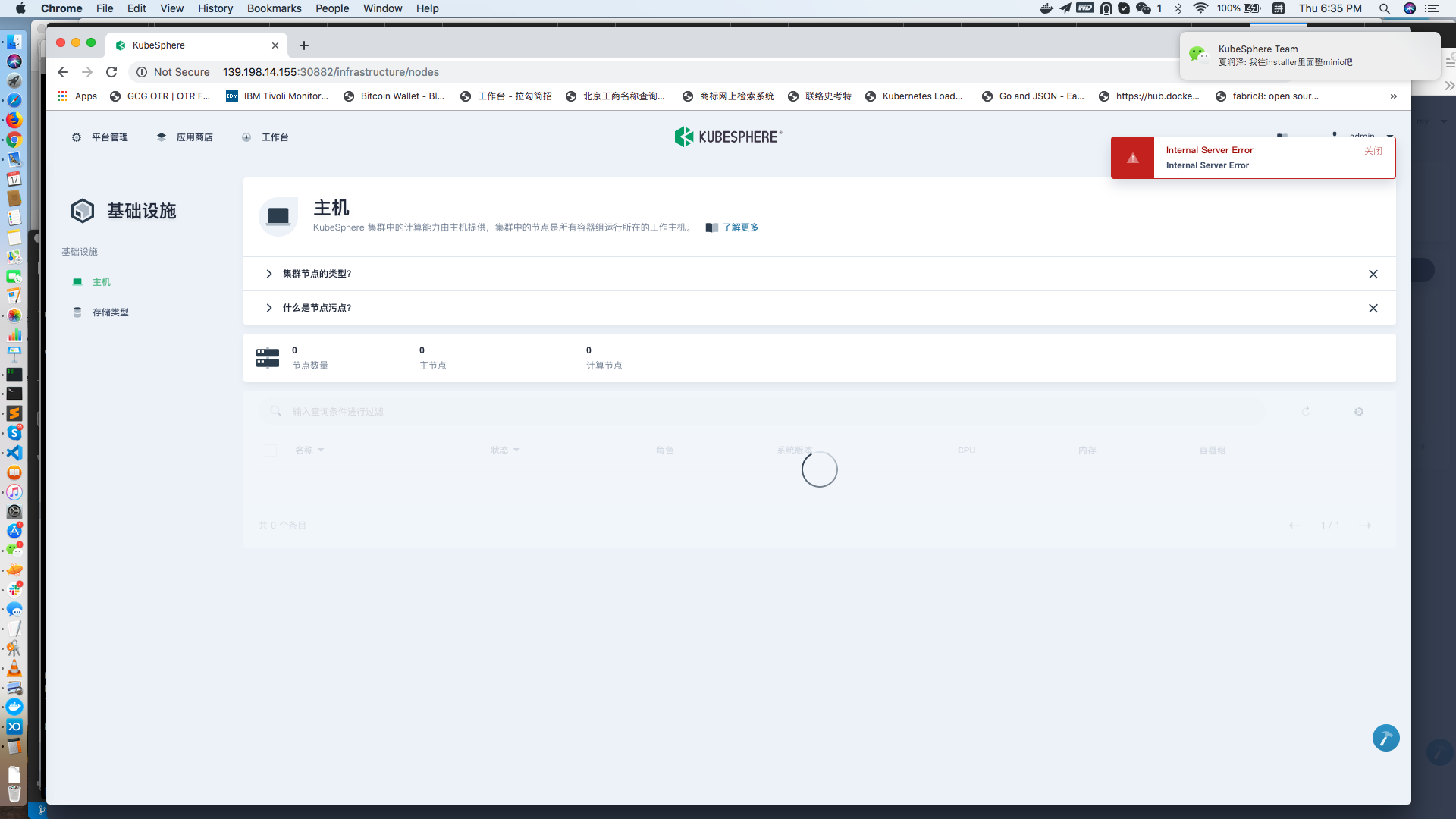Select 存储类型 in the sidebar
This screenshot has width=1456, height=819.
110,312
